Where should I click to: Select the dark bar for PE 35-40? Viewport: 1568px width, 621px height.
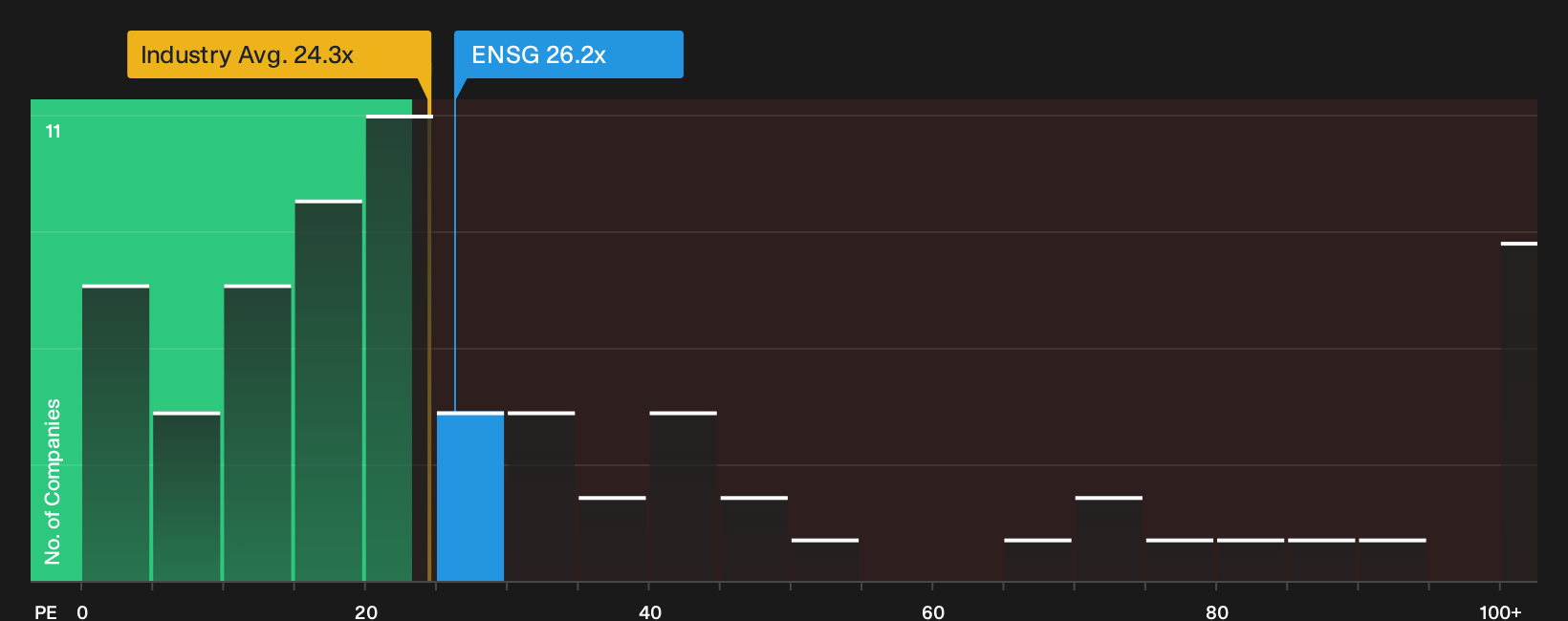tap(612, 539)
